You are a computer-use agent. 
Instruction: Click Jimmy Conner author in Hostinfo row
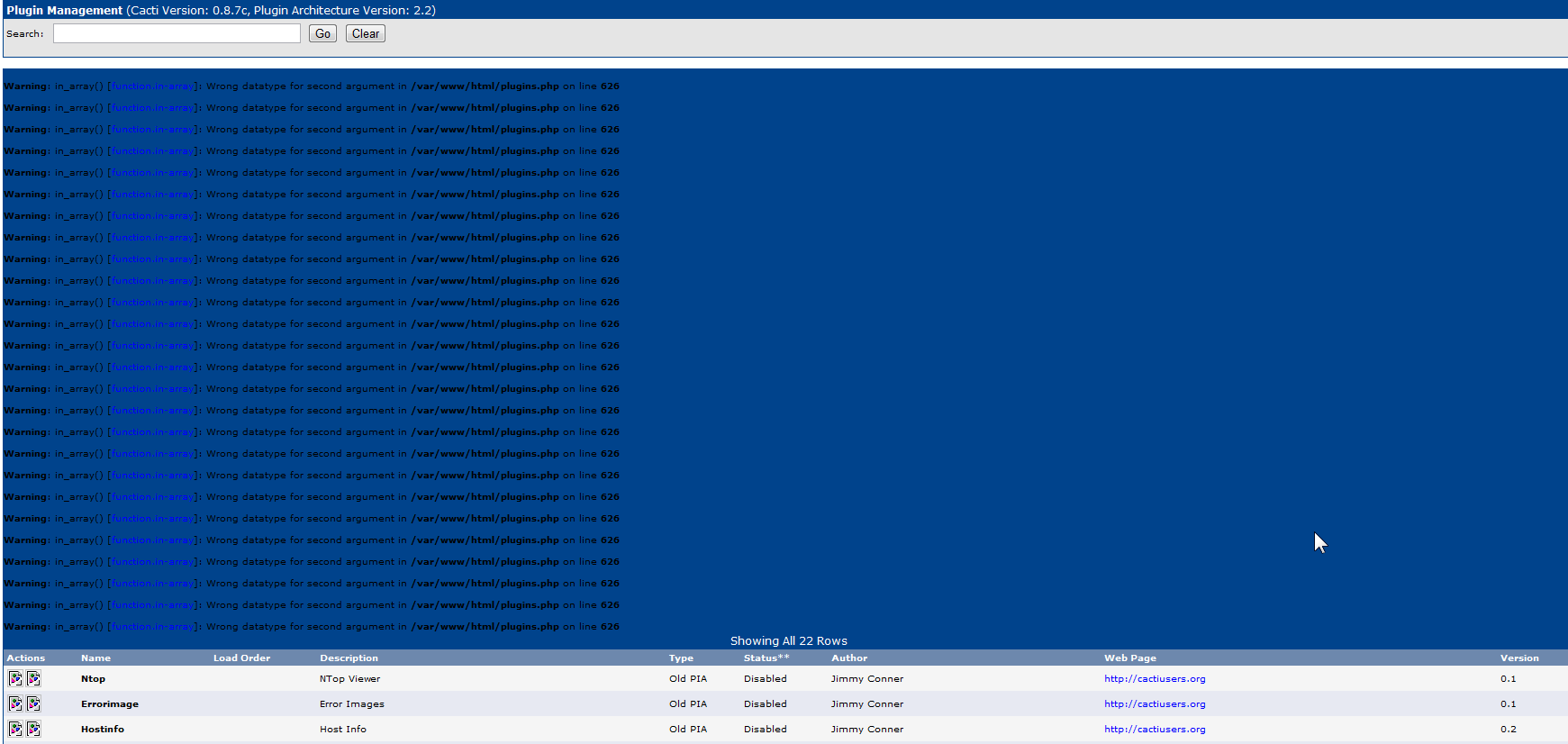point(867,730)
